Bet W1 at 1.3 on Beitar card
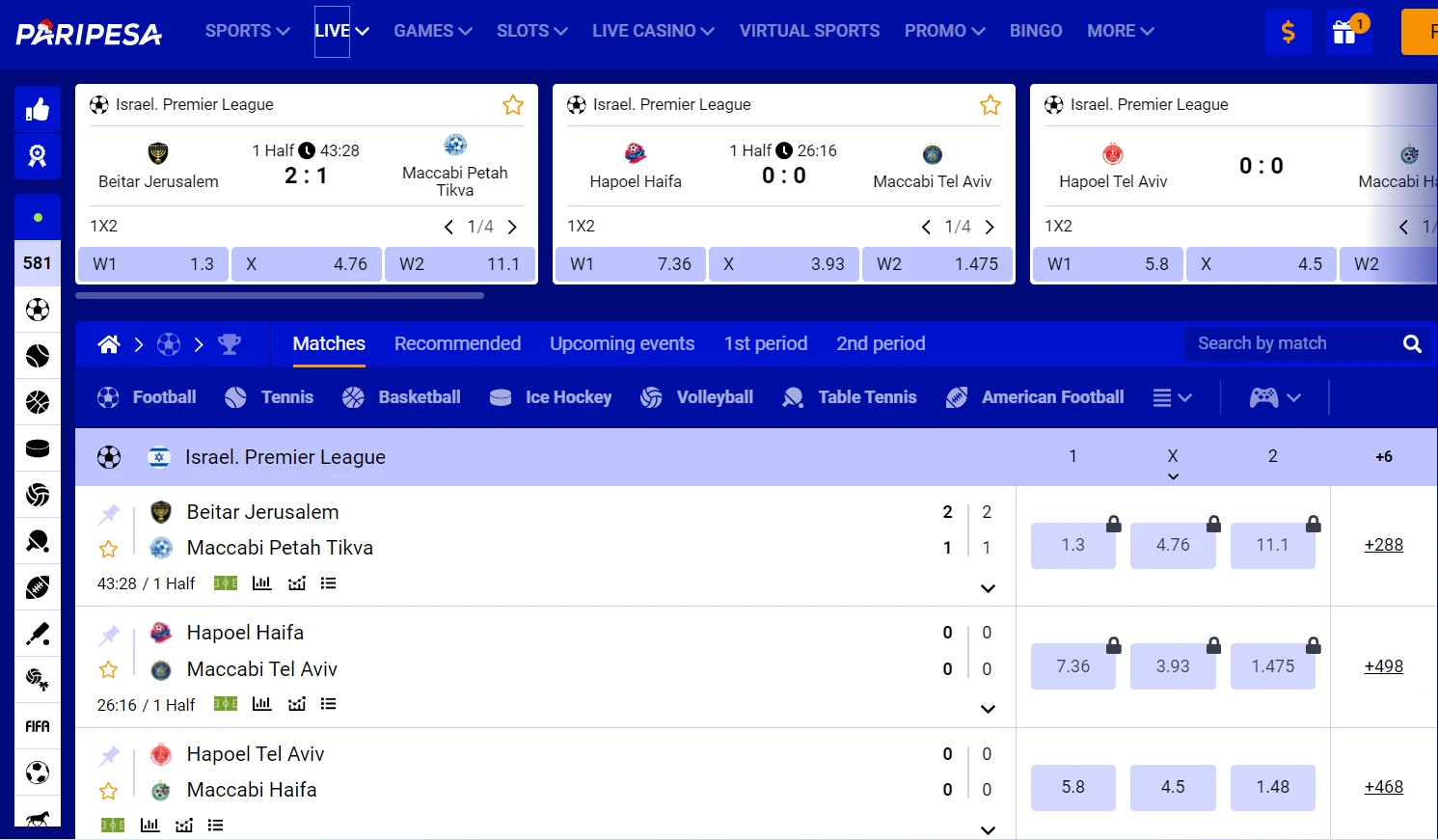Screen dimensions: 1438x840 pos(153,264)
